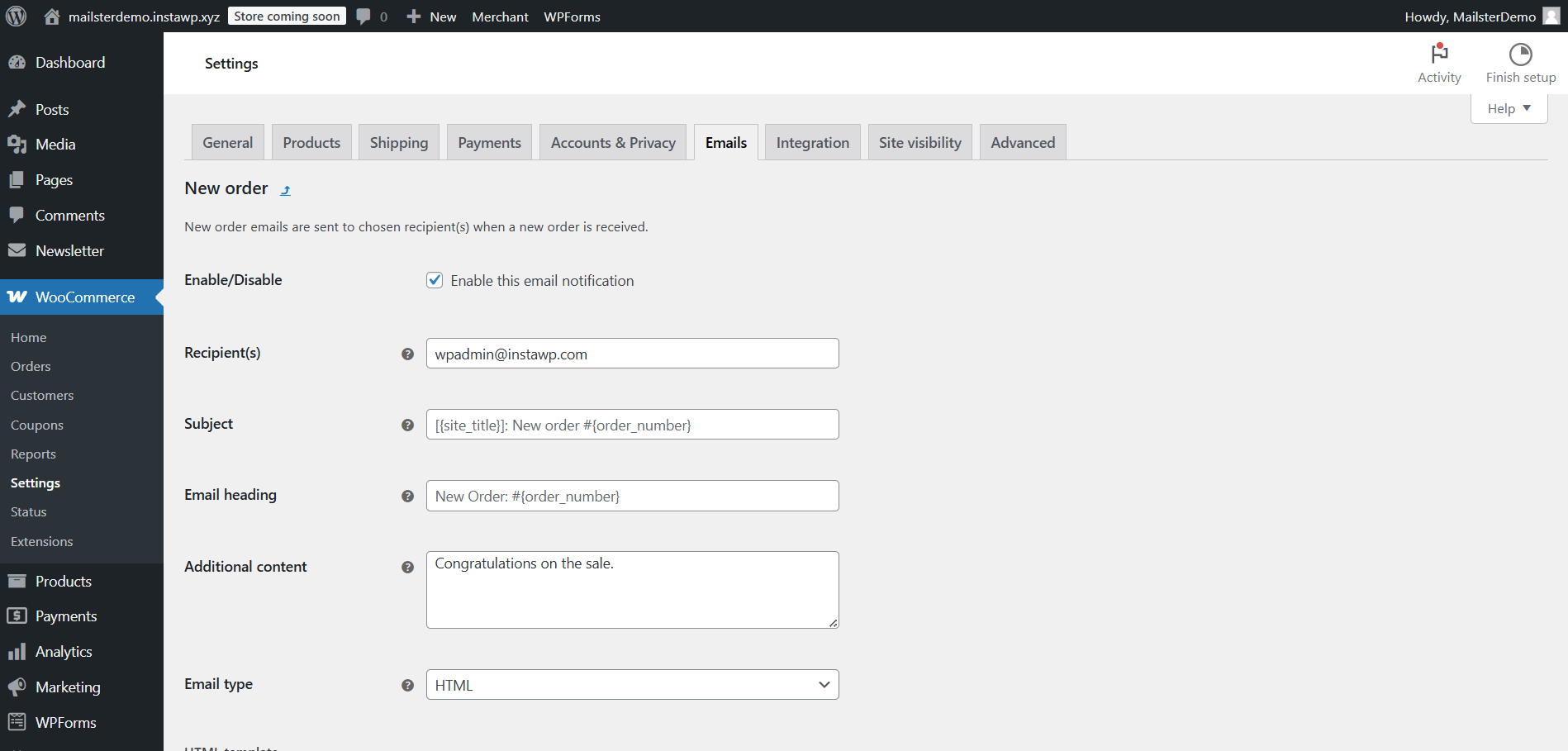Select the WPForms sidebar icon
This screenshot has width=1568, height=751.
click(18, 721)
